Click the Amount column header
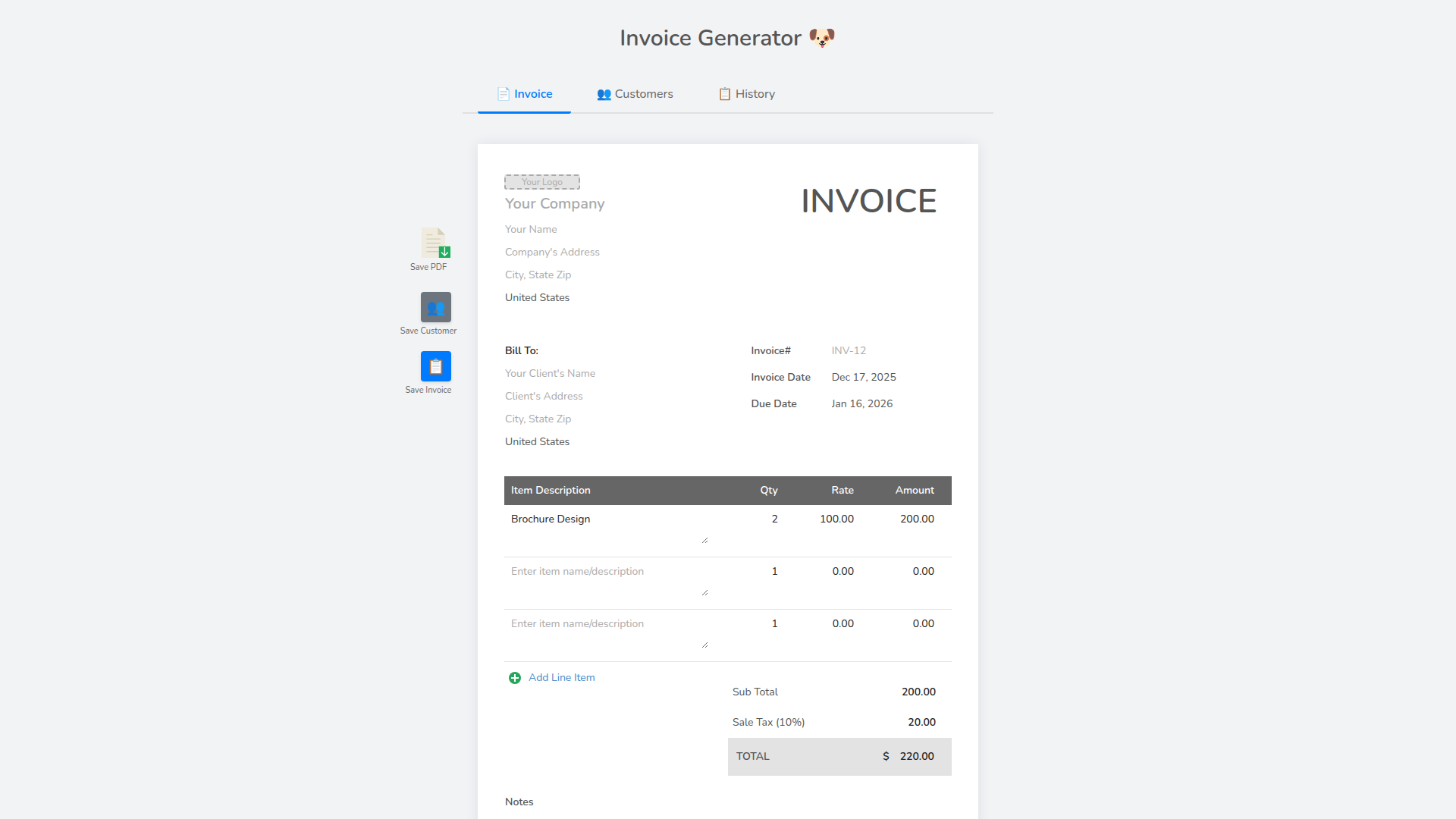This screenshot has height=819, width=1456. point(915,491)
